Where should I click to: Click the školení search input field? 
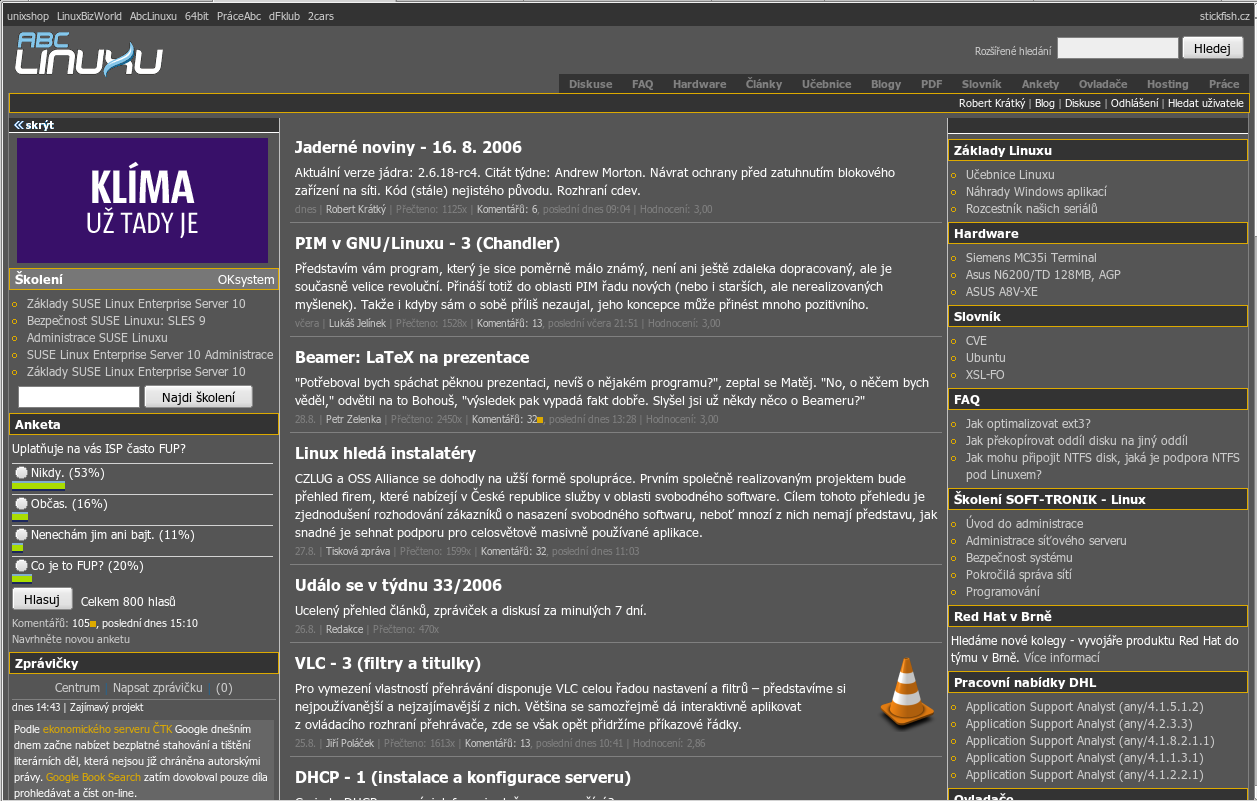click(79, 397)
